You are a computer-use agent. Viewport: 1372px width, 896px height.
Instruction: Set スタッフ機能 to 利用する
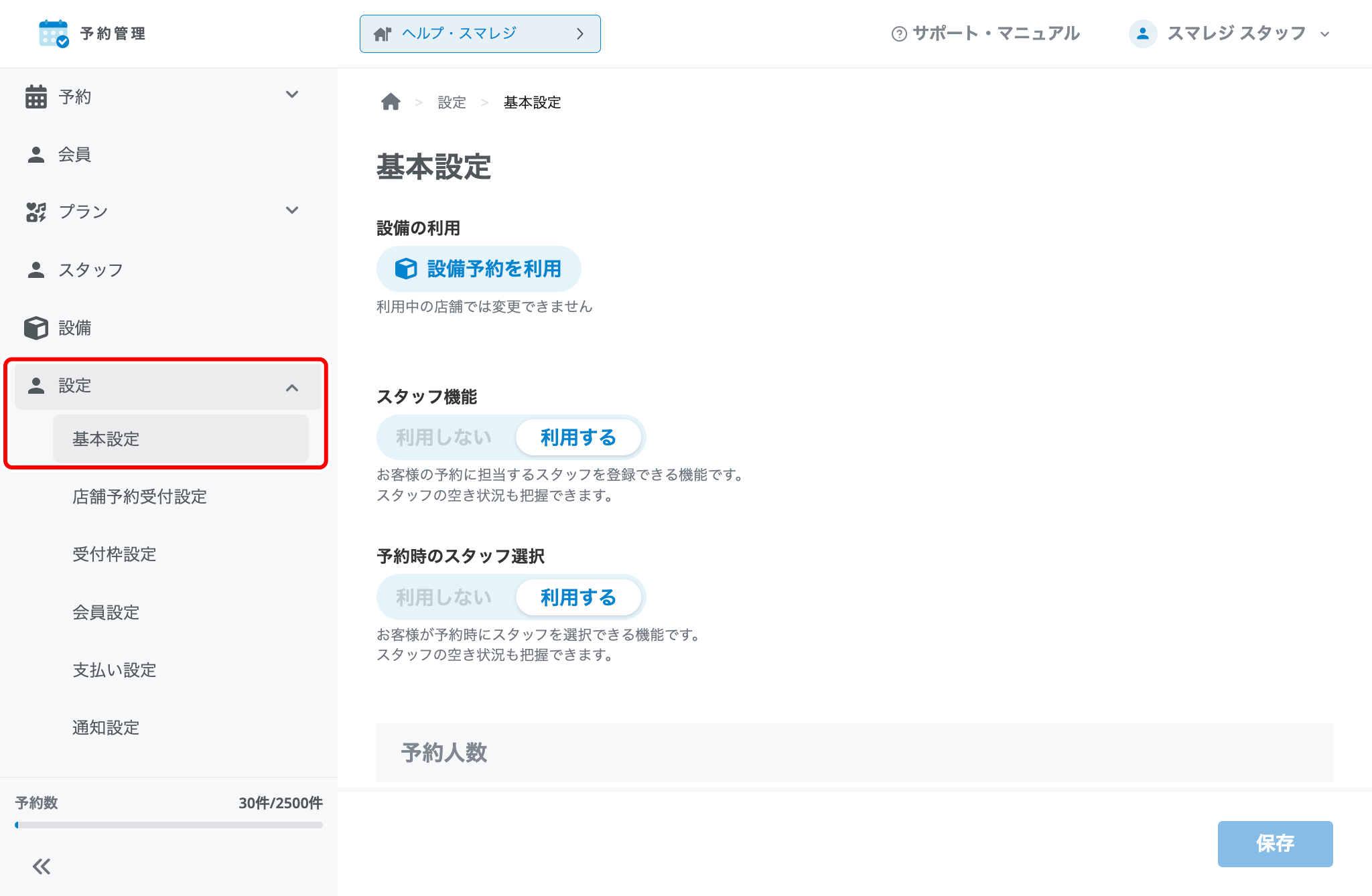coord(578,437)
